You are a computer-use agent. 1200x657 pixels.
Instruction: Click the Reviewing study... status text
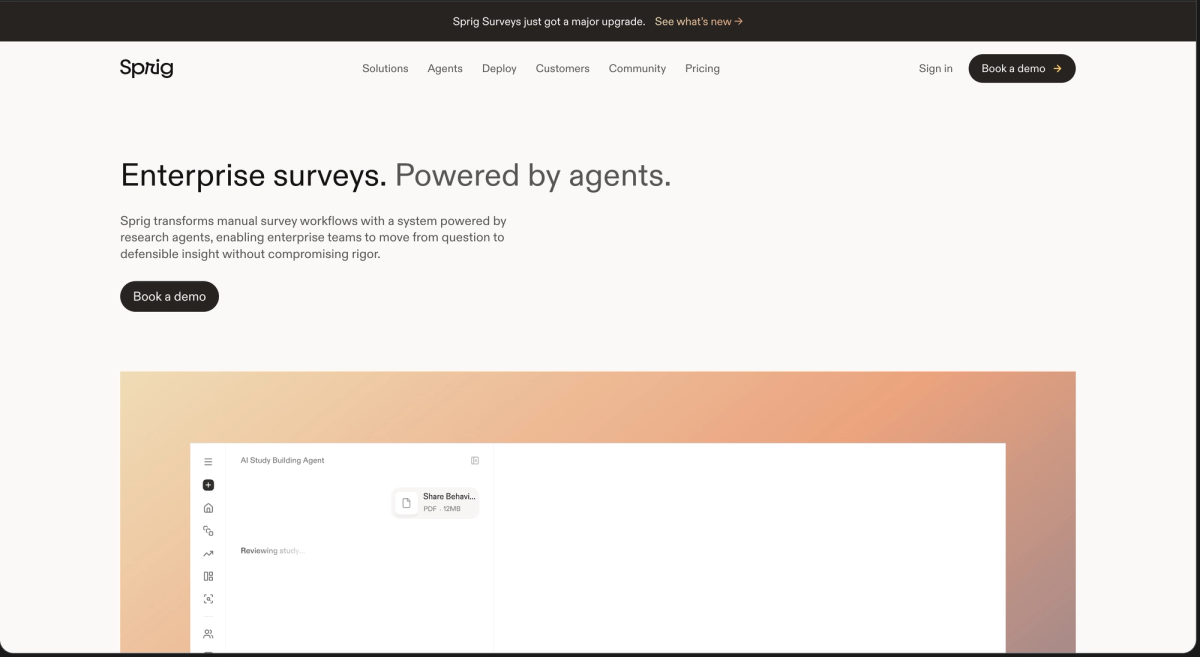click(x=272, y=551)
